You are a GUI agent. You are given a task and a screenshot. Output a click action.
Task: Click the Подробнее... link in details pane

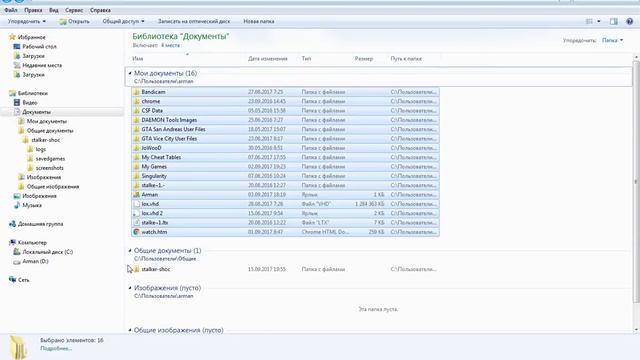pyautogui.click(x=56, y=349)
